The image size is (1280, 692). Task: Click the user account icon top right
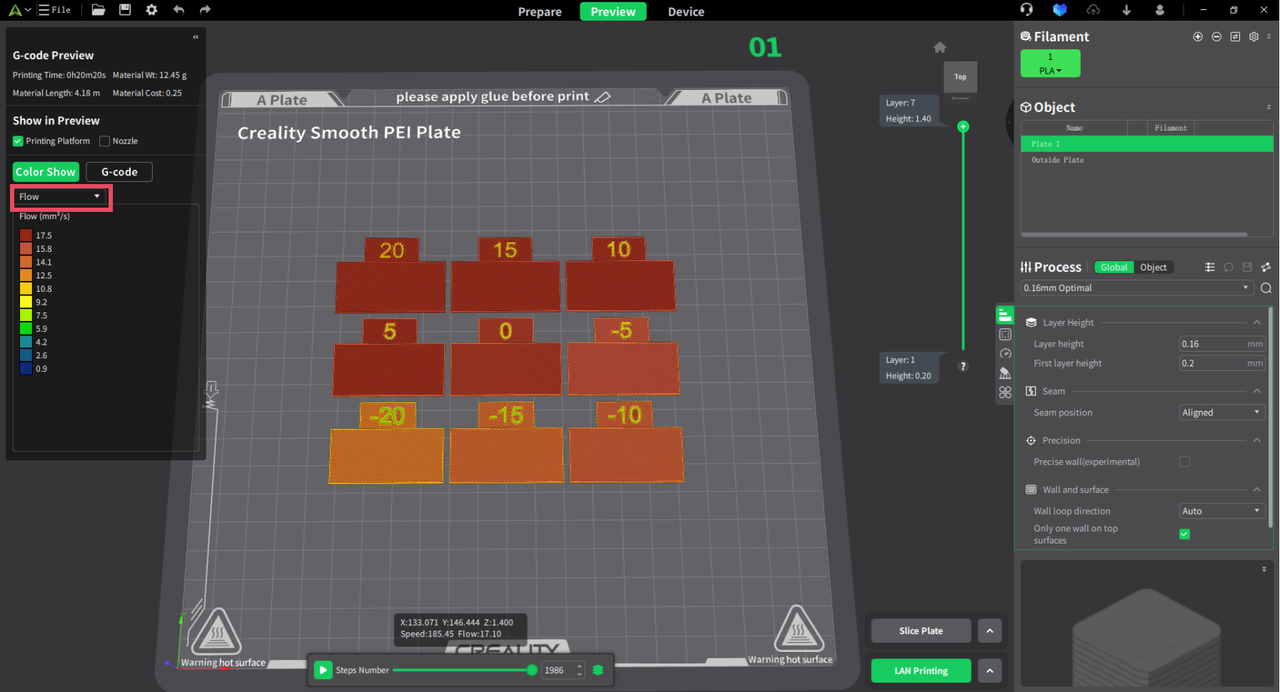pyautogui.click(x=1158, y=9)
